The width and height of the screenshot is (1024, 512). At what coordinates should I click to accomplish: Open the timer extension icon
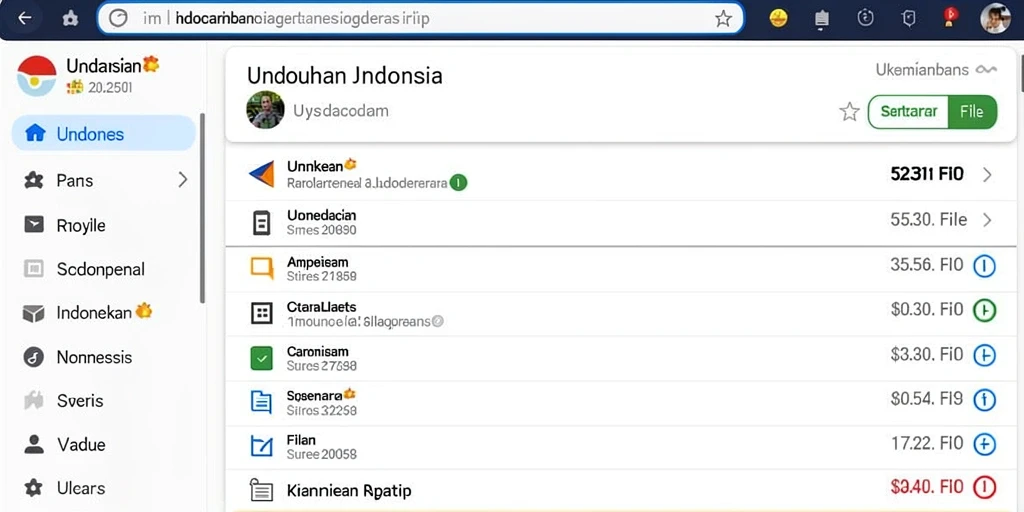865,18
